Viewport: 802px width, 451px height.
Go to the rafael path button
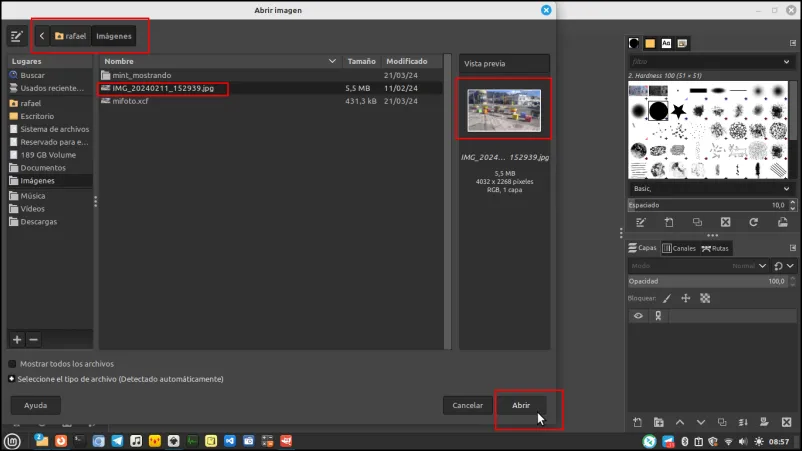pos(71,36)
